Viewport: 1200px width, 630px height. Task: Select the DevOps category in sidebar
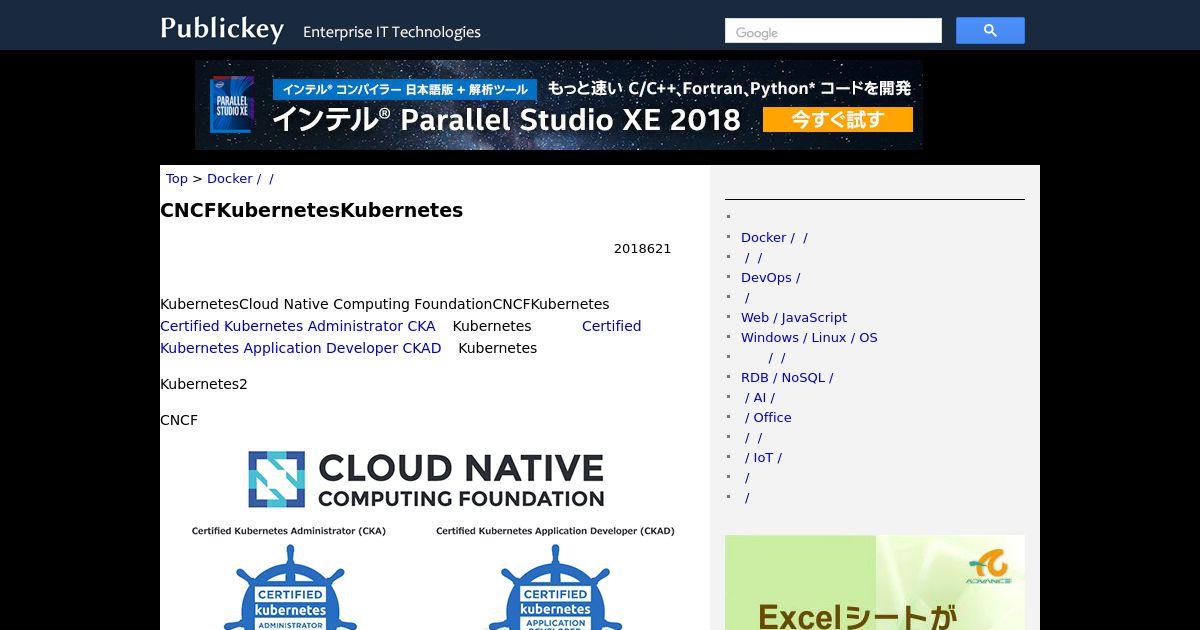pyautogui.click(x=770, y=278)
